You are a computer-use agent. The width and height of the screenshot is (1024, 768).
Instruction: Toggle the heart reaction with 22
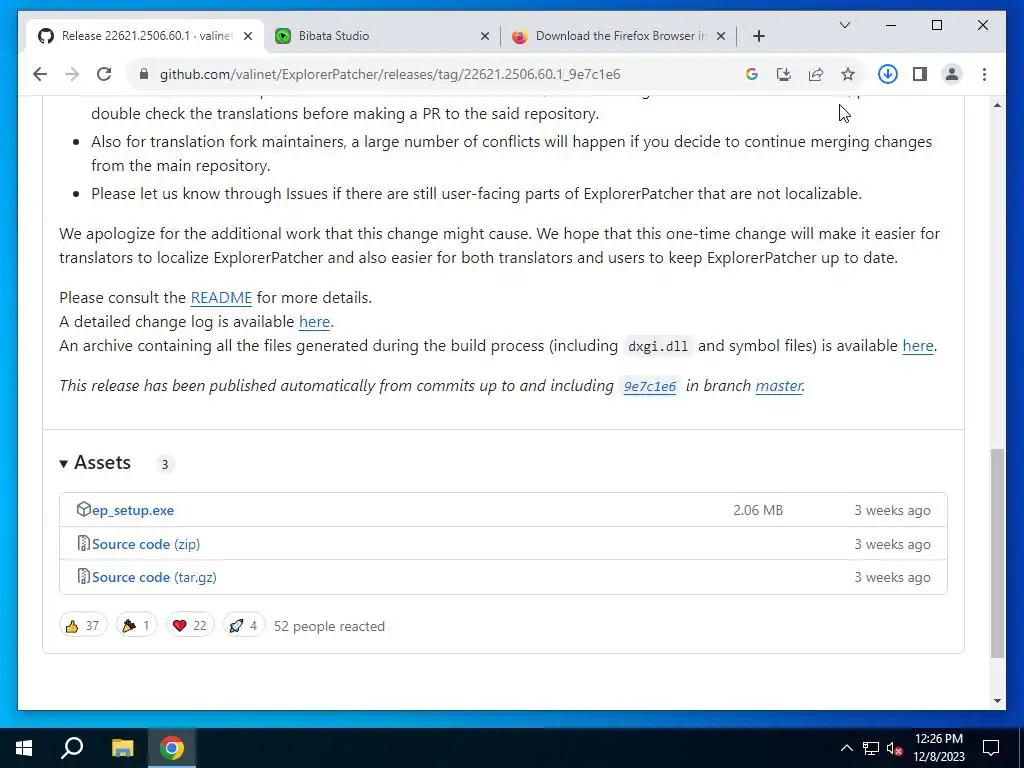[190, 626]
